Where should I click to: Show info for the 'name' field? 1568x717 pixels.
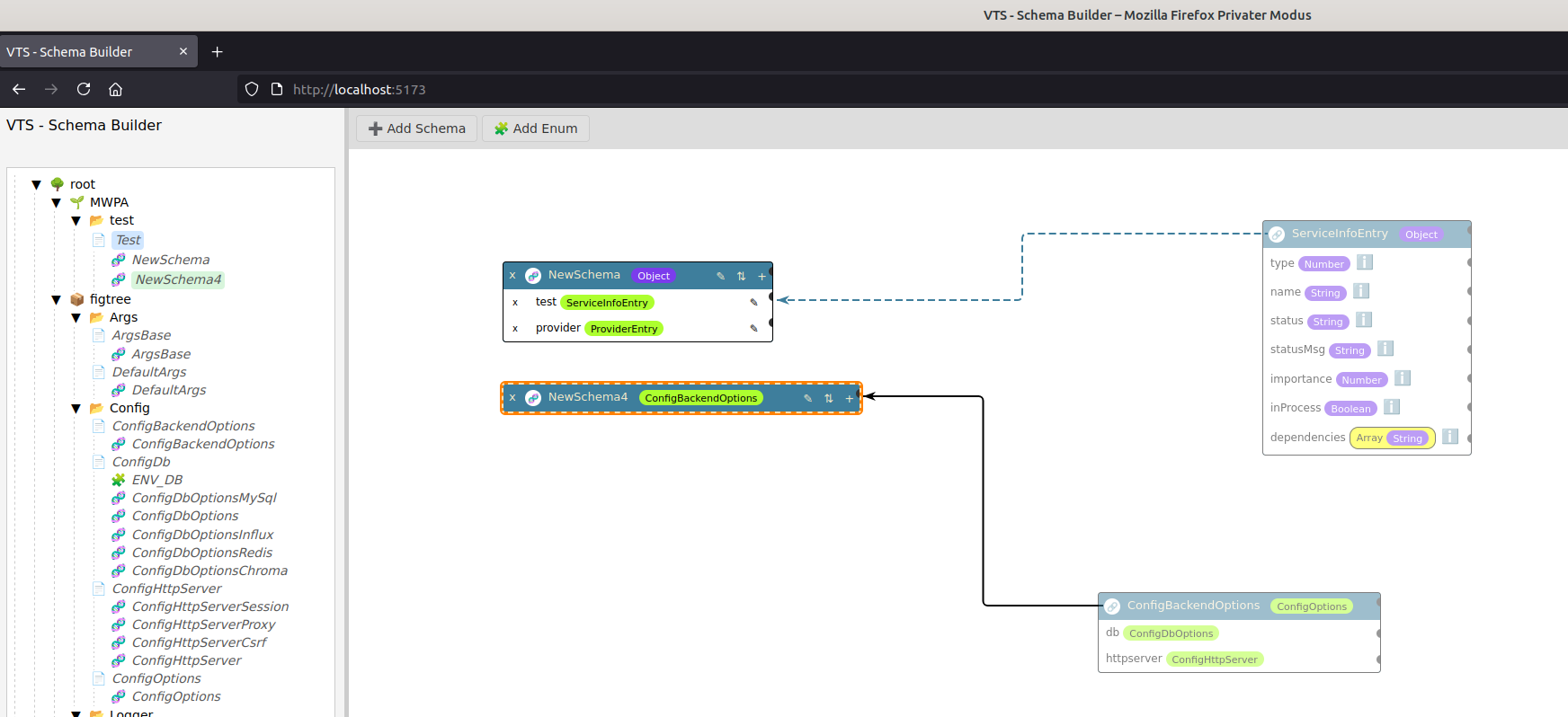[x=1361, y=291]
